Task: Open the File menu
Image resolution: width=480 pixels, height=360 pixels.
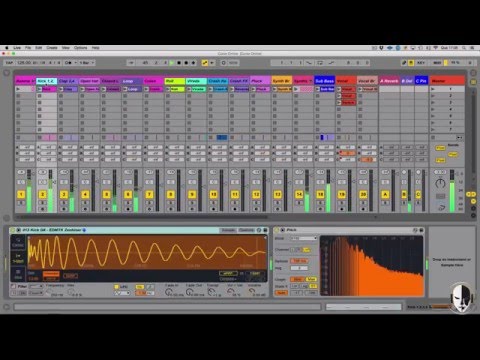Action: [28, 48]
